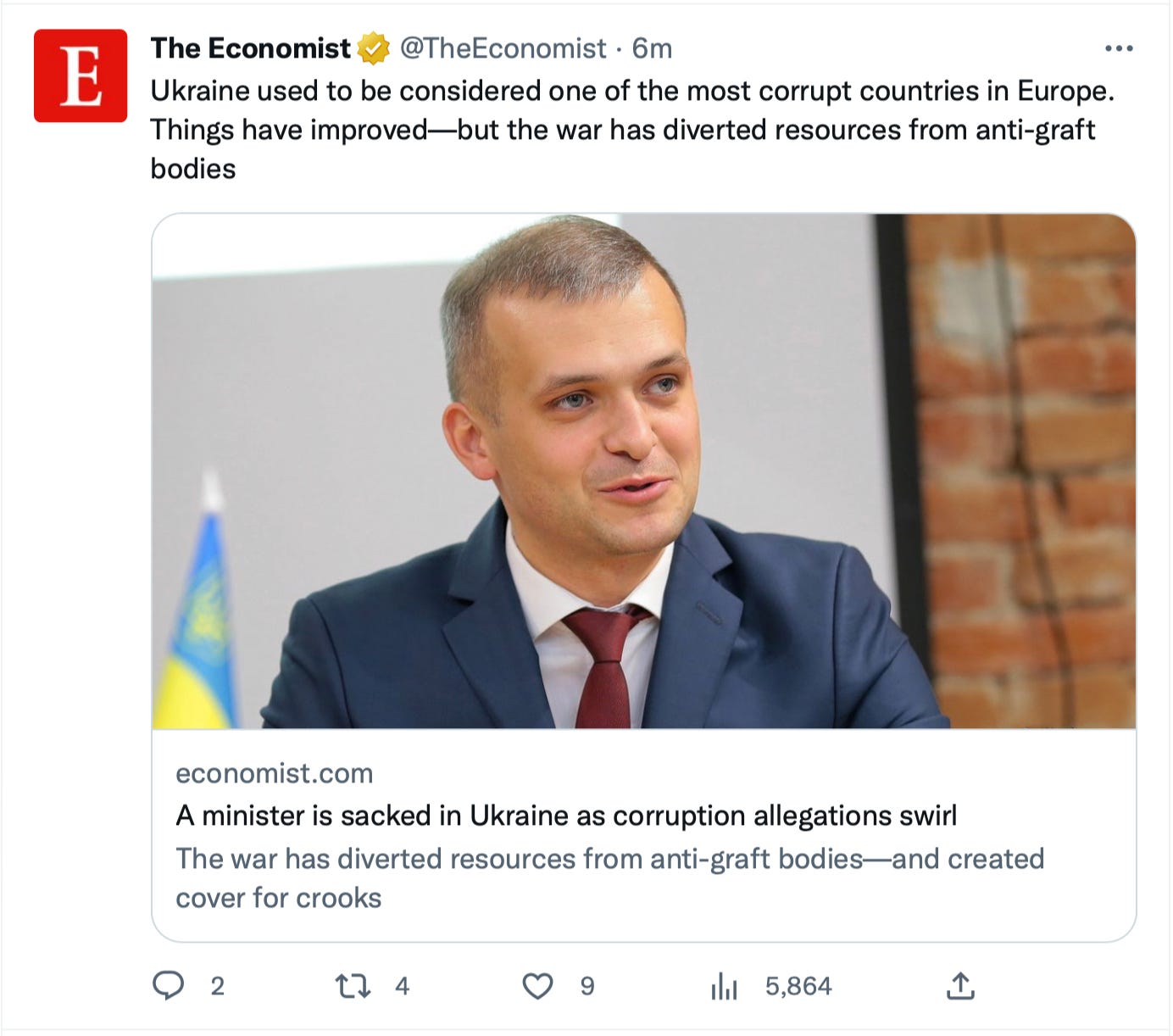The image size is (1173, 1036).
Task: Click the tweet text about Ukraine corruption
Action: pyautogui.click(x=631, y=129)
